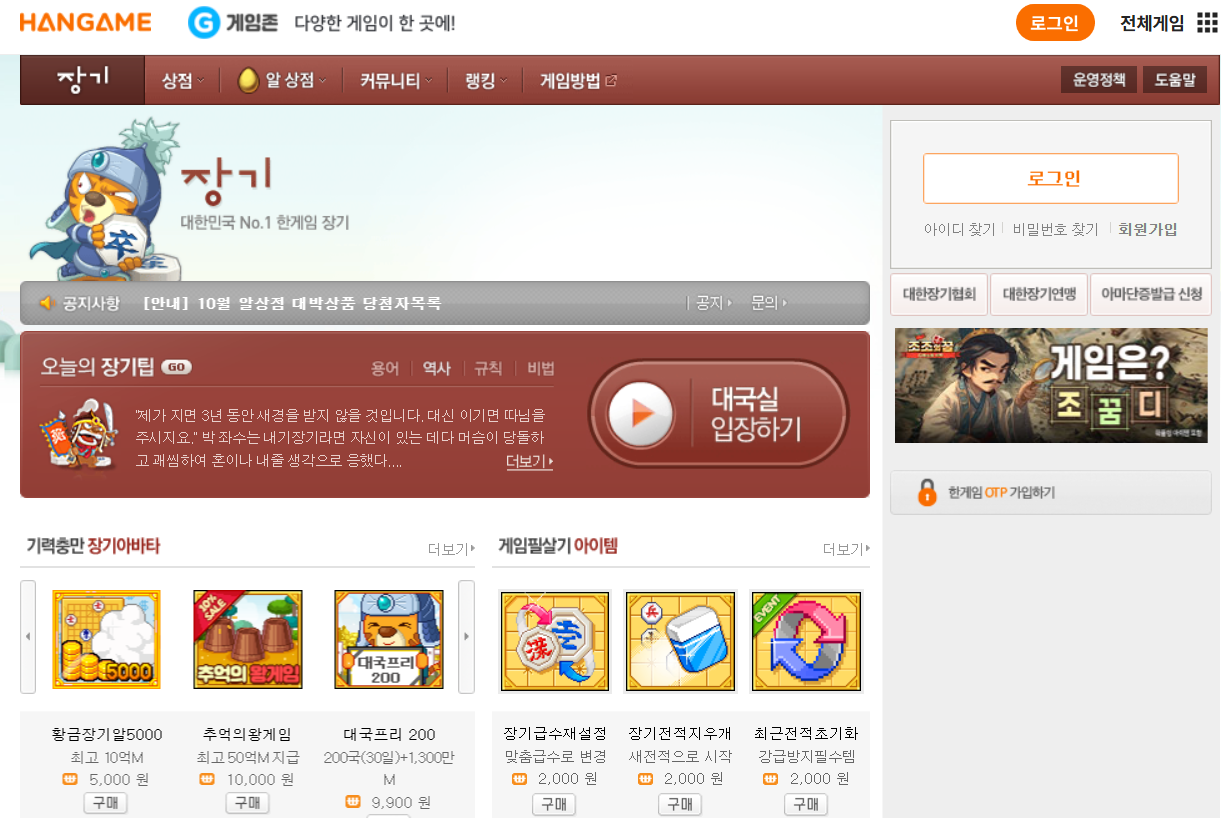Switch to the 비법 tip tab

point(541,368)
